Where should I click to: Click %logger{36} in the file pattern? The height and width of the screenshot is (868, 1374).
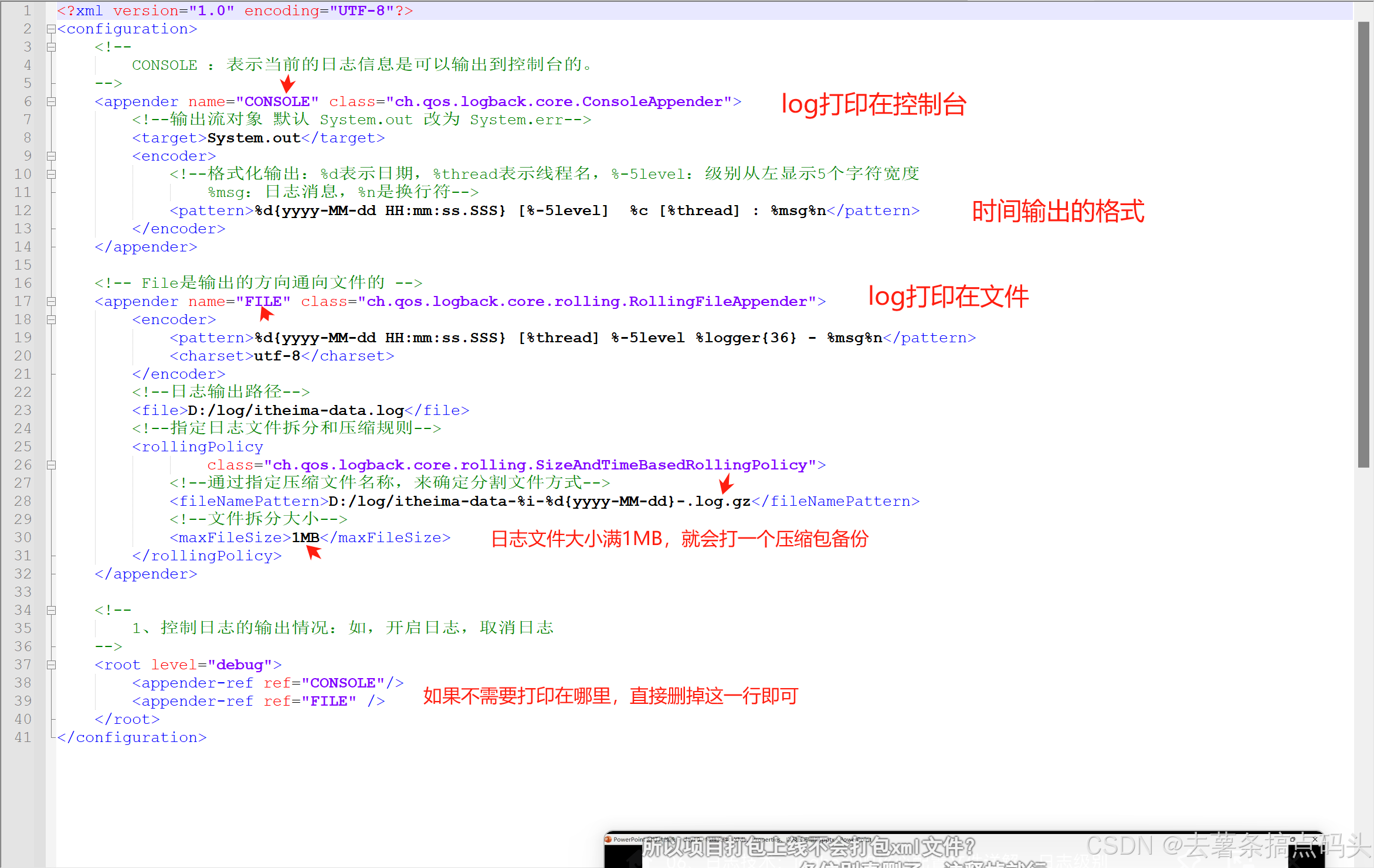747,338
